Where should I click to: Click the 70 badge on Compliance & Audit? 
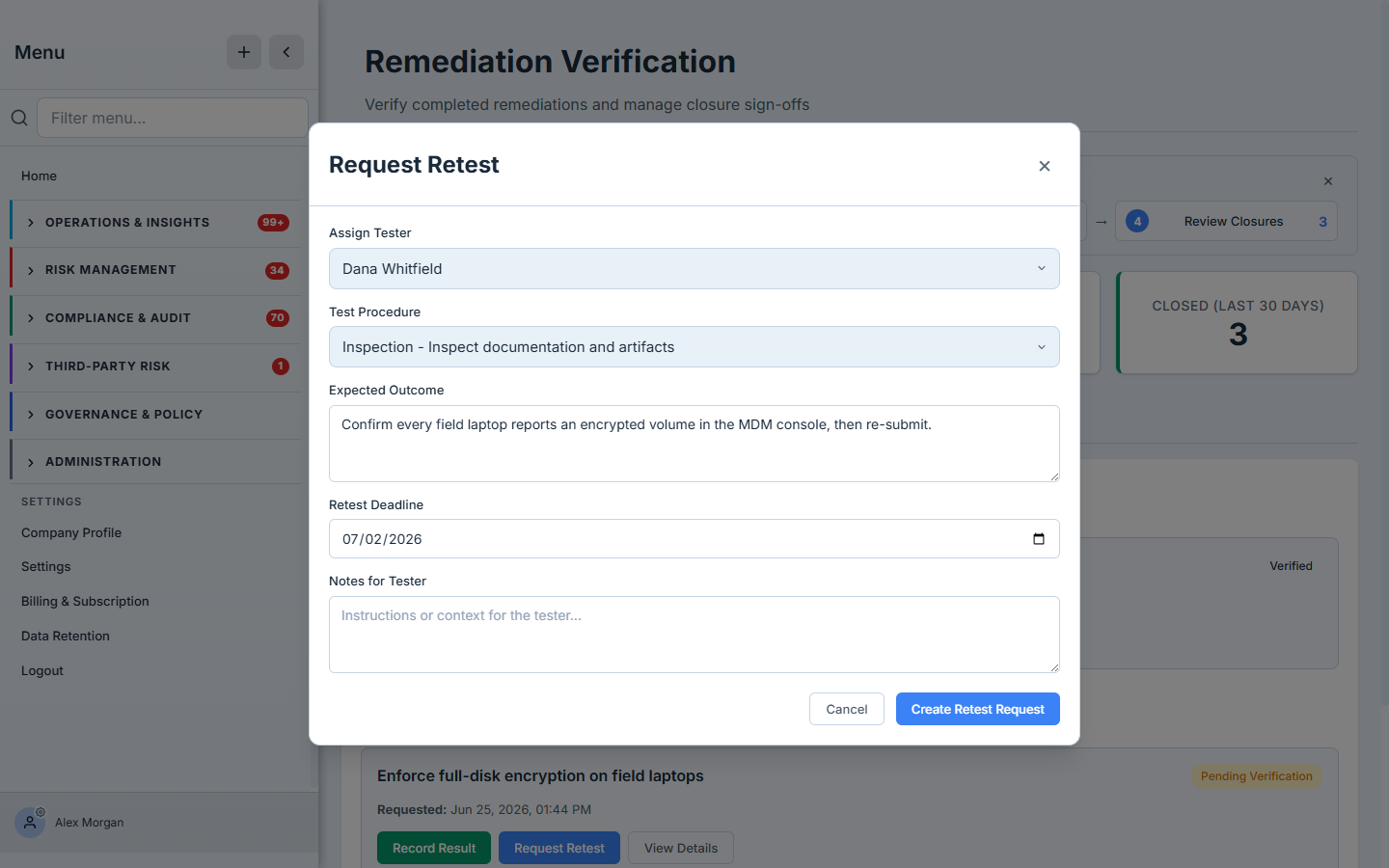pos(278,318)
